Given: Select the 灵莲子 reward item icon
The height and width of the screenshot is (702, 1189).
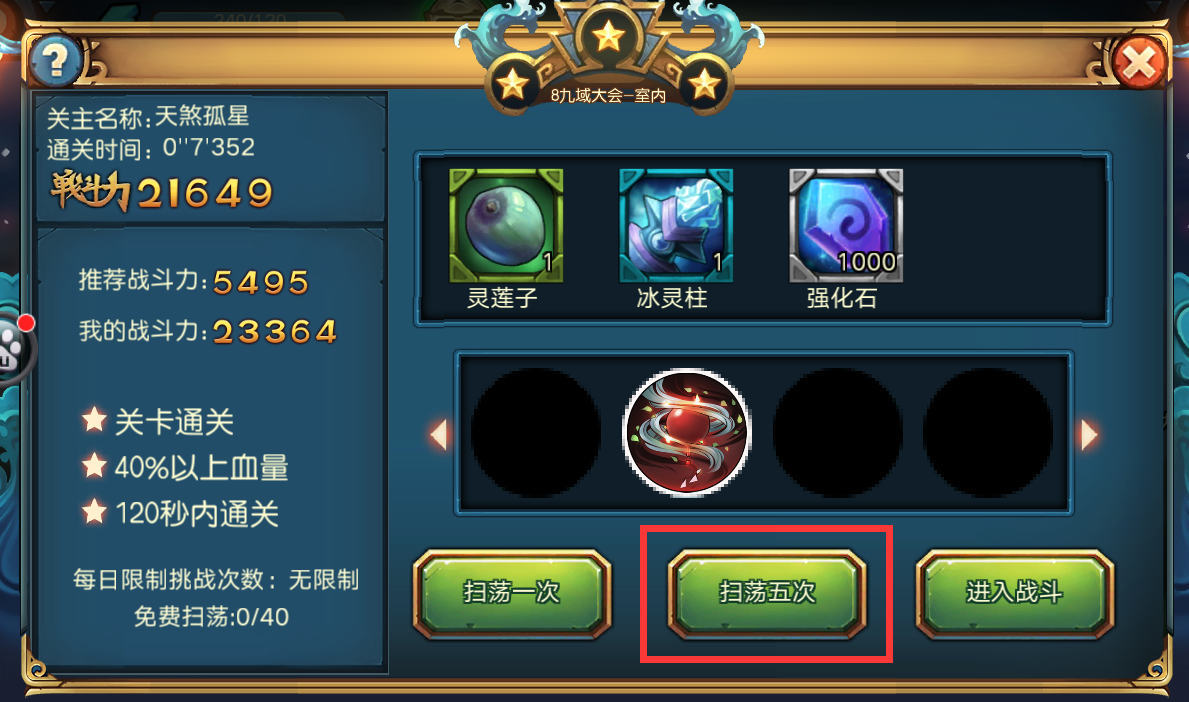Looking at the screenshot, I should (506, 225).
